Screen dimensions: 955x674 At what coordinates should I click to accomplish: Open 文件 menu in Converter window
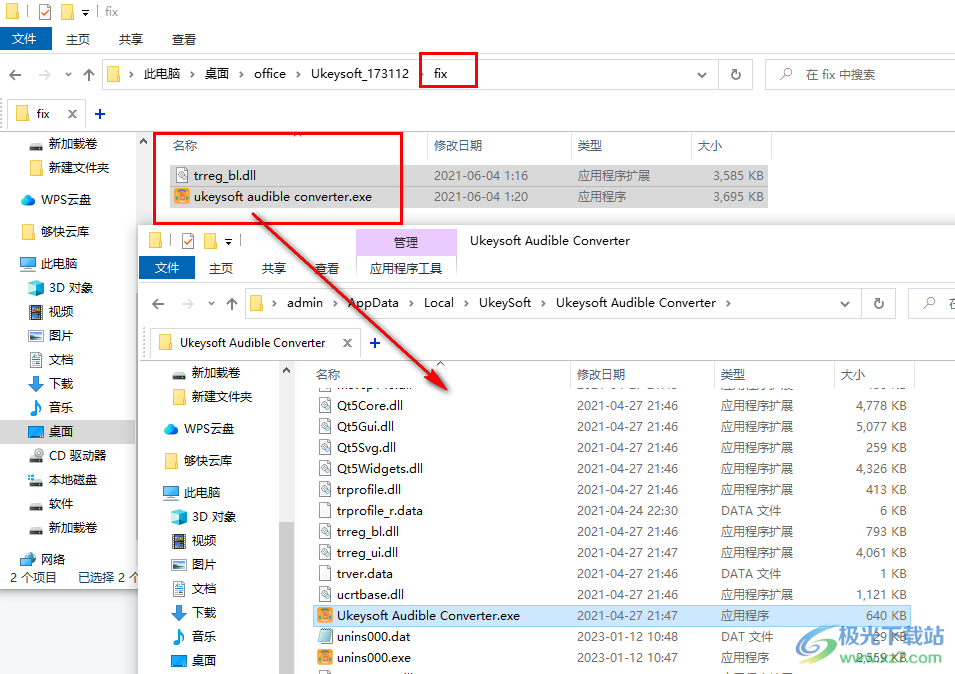click(x=167, y=268)
